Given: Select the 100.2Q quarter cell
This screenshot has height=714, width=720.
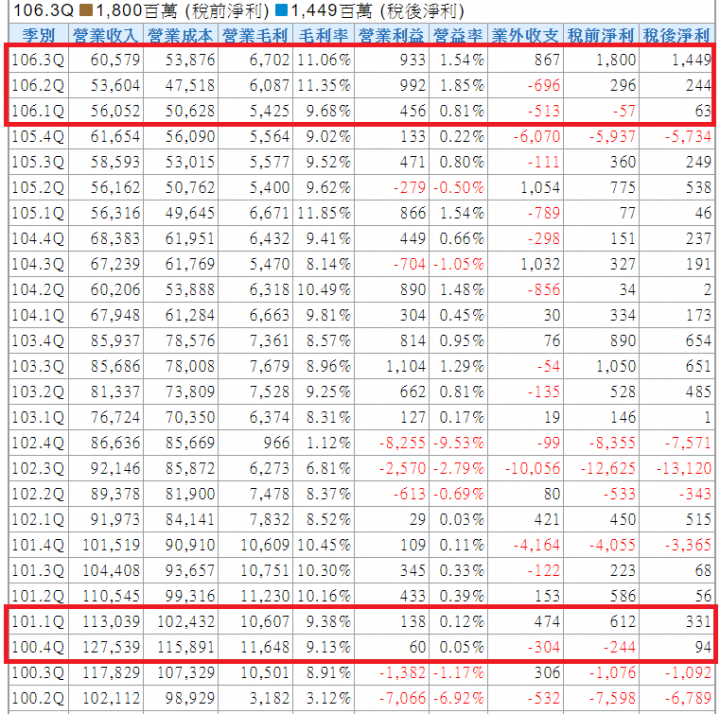Looking at the screenshot, I should pos(39,698).
